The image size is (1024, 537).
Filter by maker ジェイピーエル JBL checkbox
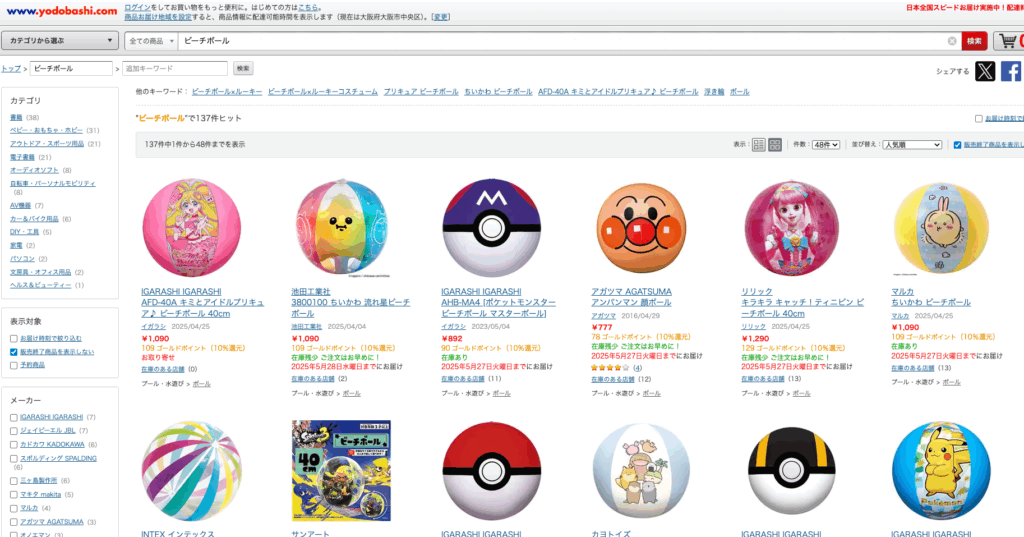(x=14, y=431)
